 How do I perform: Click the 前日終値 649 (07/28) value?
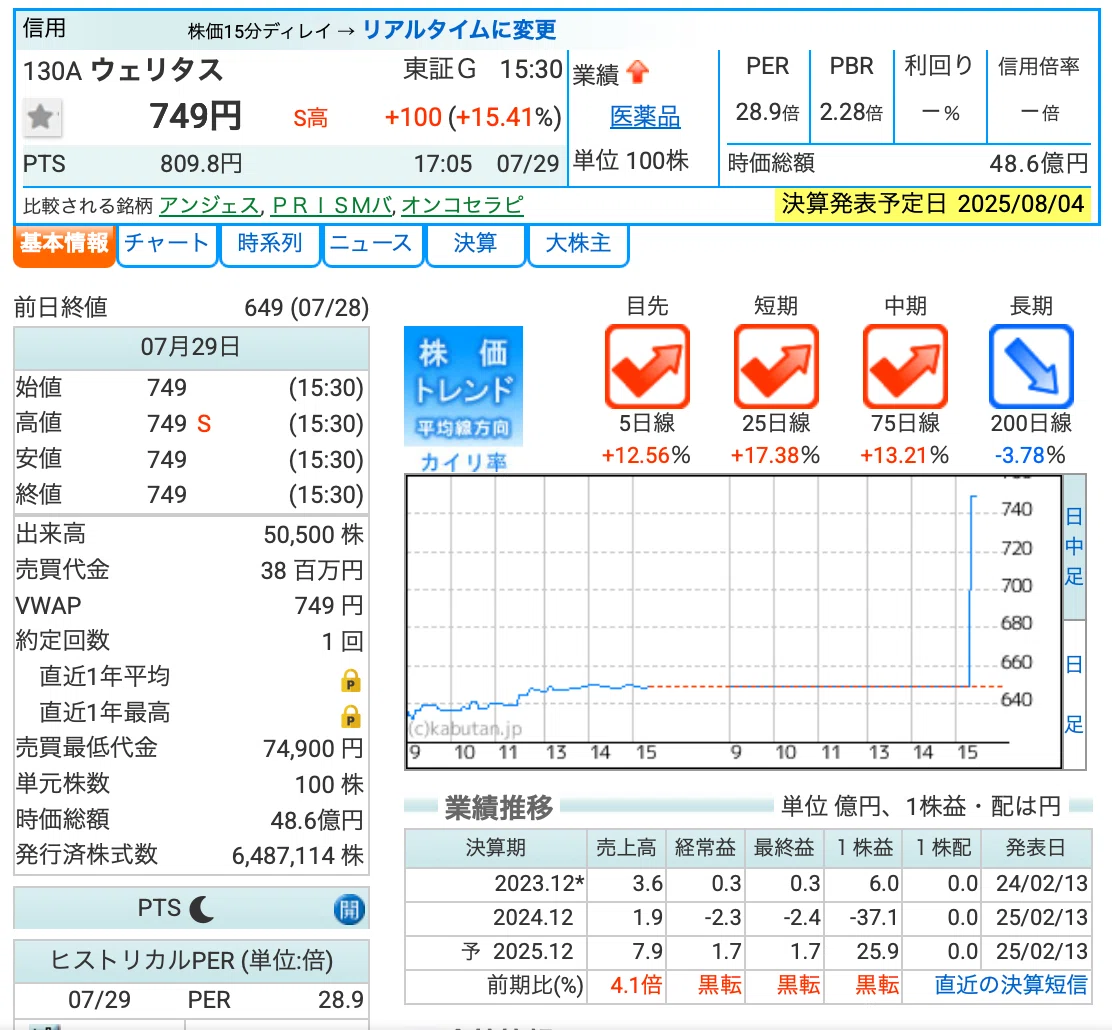[306, 308]
